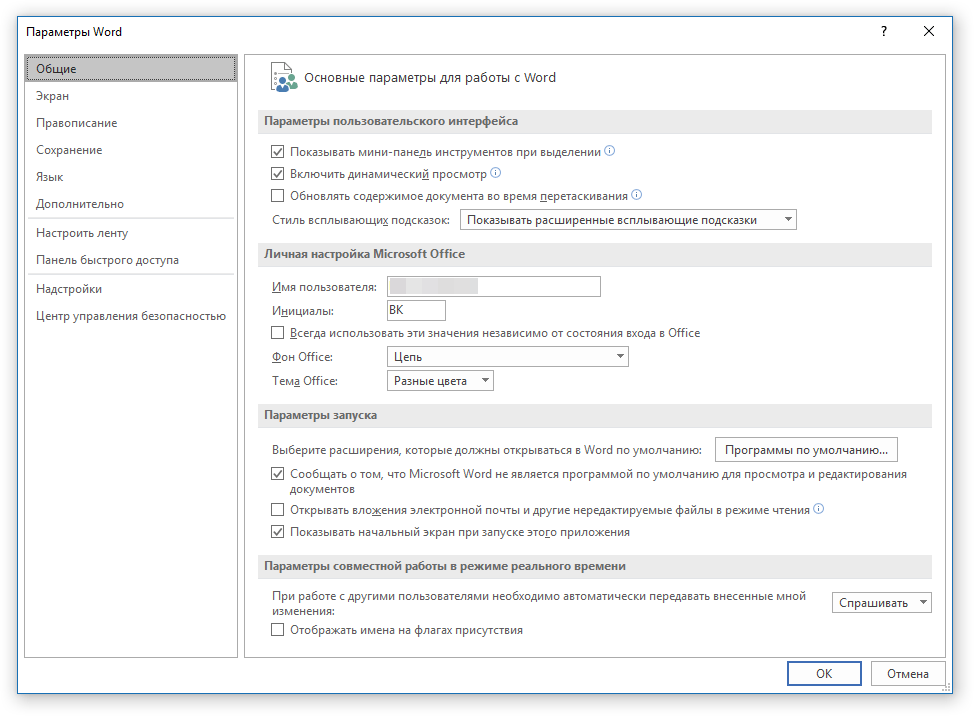
Task: Toggle presence flag names checkbox
Action: point(278,630)
